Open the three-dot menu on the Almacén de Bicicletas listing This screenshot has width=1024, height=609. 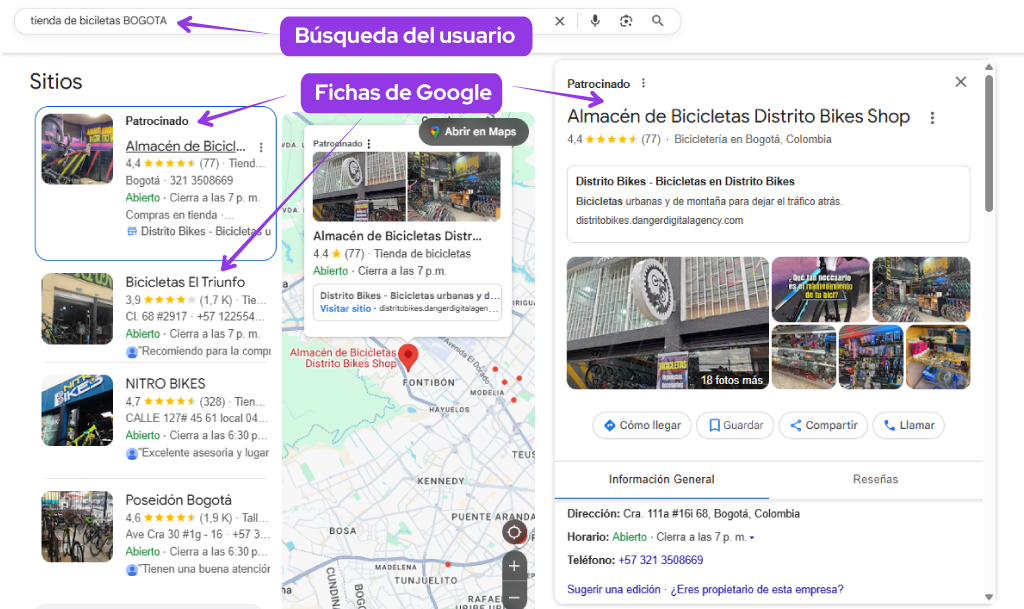pyautogui.click(x=261, y=146)
